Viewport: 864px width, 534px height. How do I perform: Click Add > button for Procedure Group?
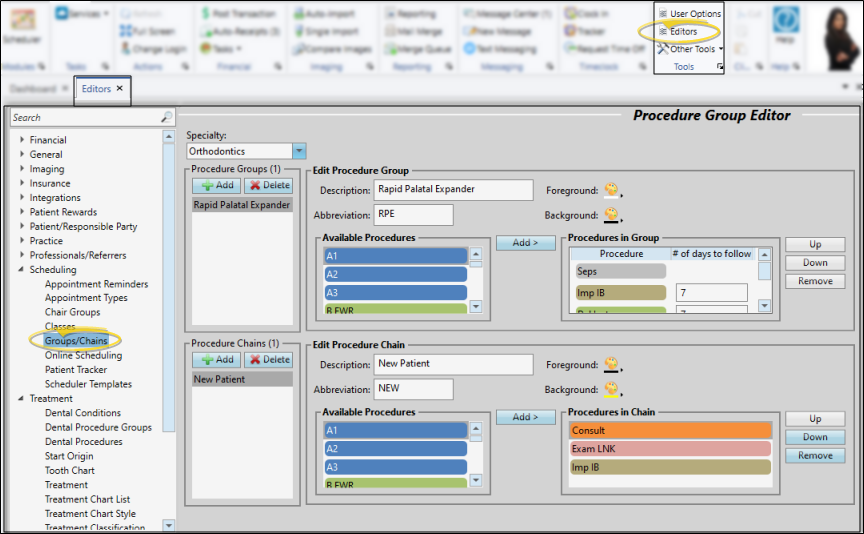(525, 243)
